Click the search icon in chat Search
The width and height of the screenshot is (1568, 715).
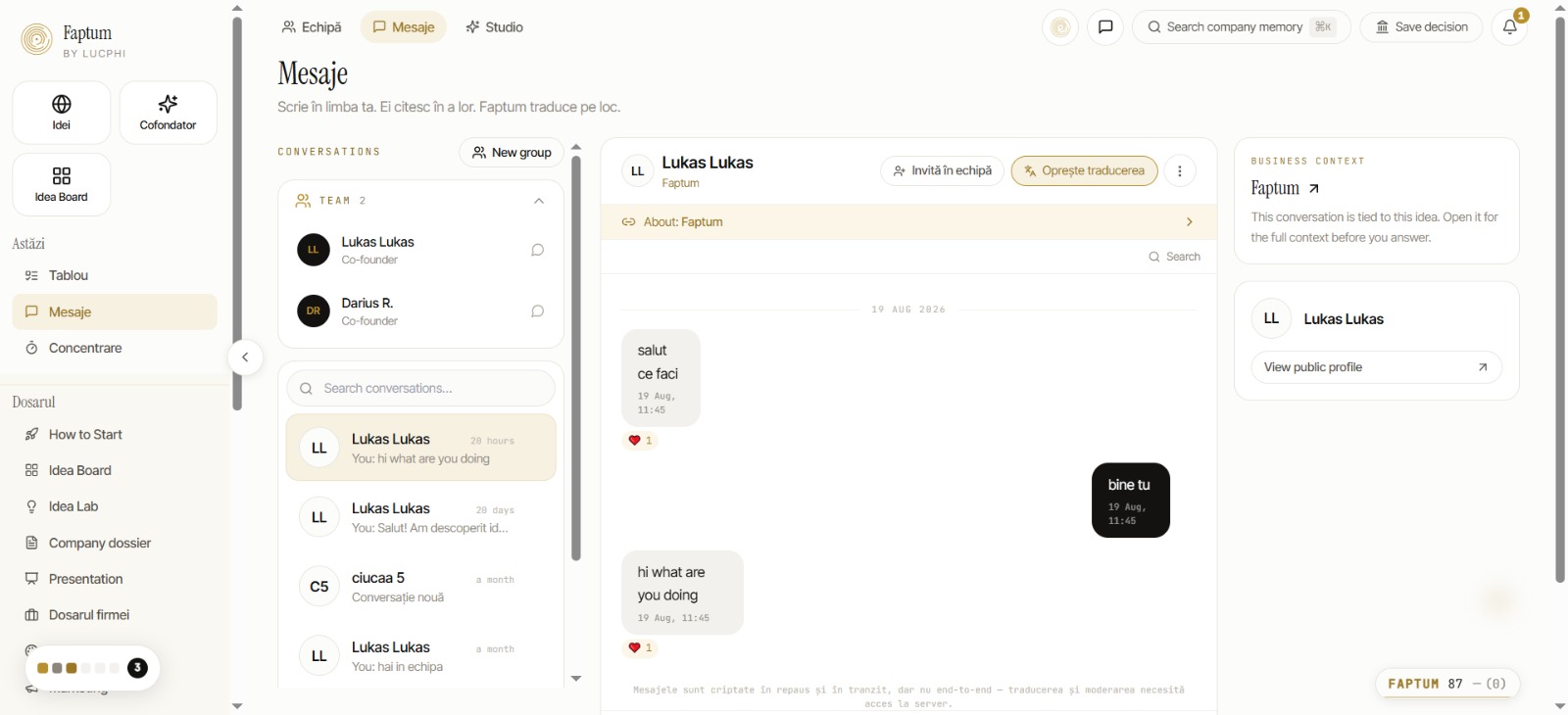(x=1154, y=257)
